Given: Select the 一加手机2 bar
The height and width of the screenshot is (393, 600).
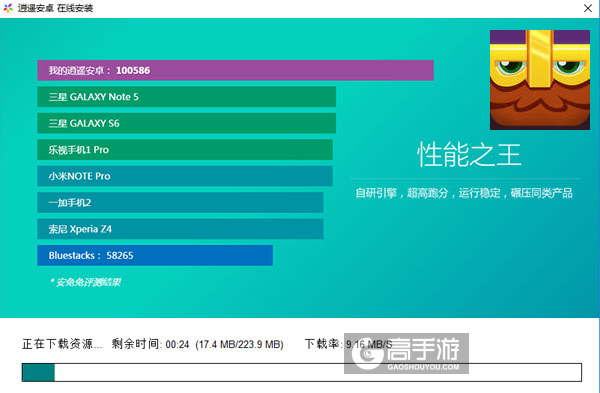Looking at the screenshot, I should click(180, 202).
